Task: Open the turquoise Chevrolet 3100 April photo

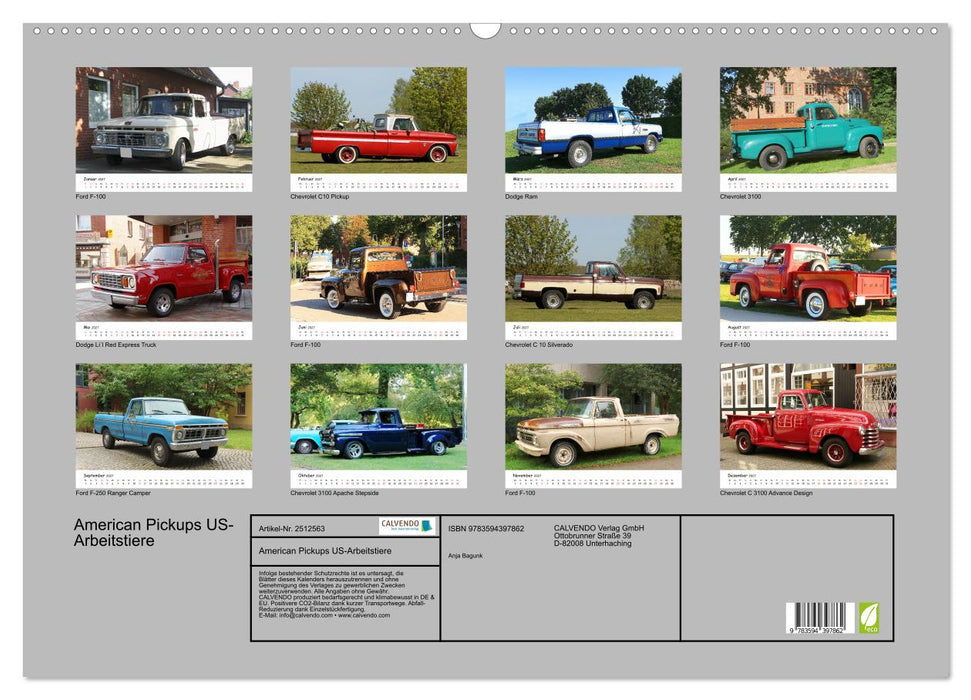Action: pos(808,120)
